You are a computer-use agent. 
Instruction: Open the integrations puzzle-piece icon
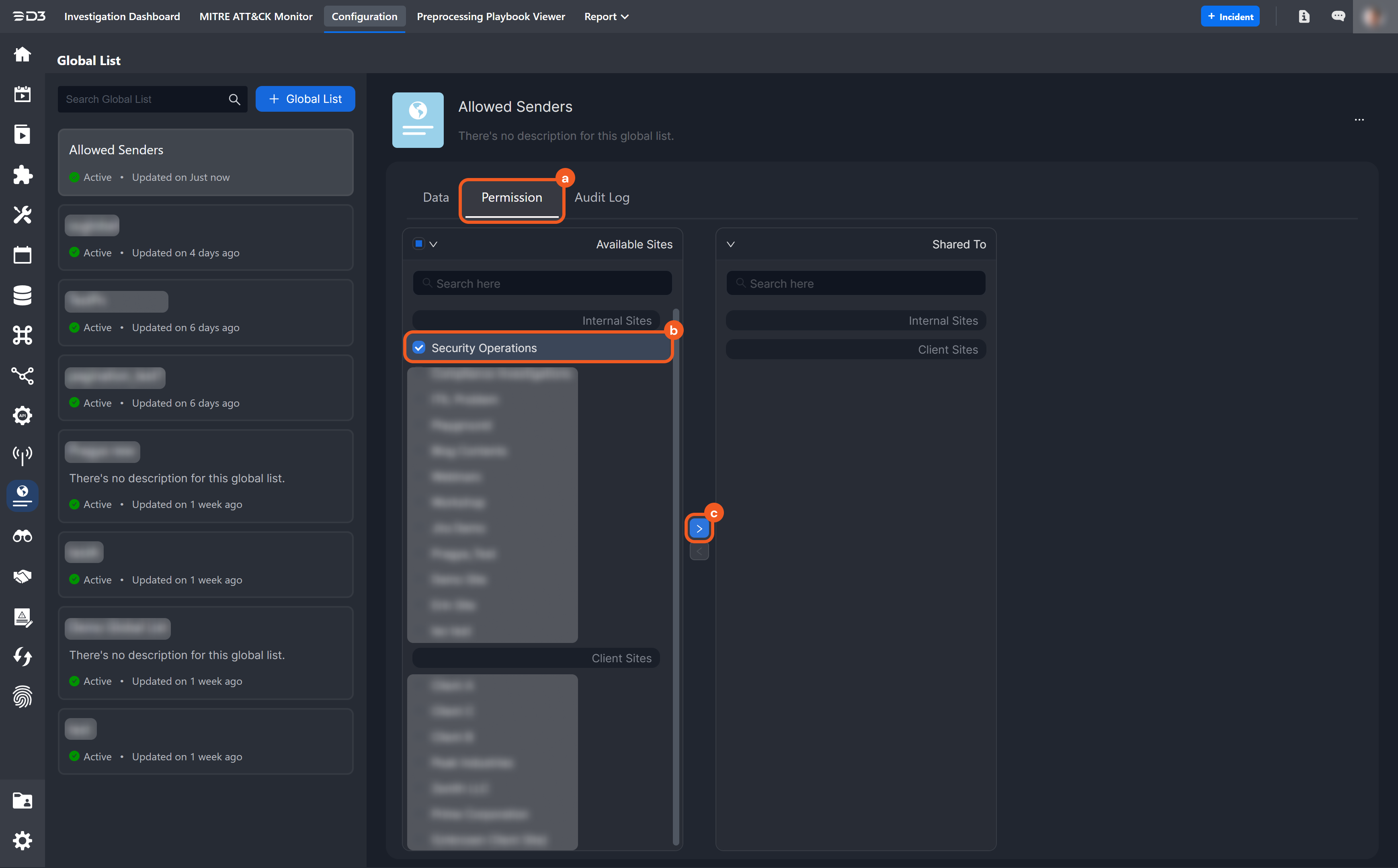23,174
